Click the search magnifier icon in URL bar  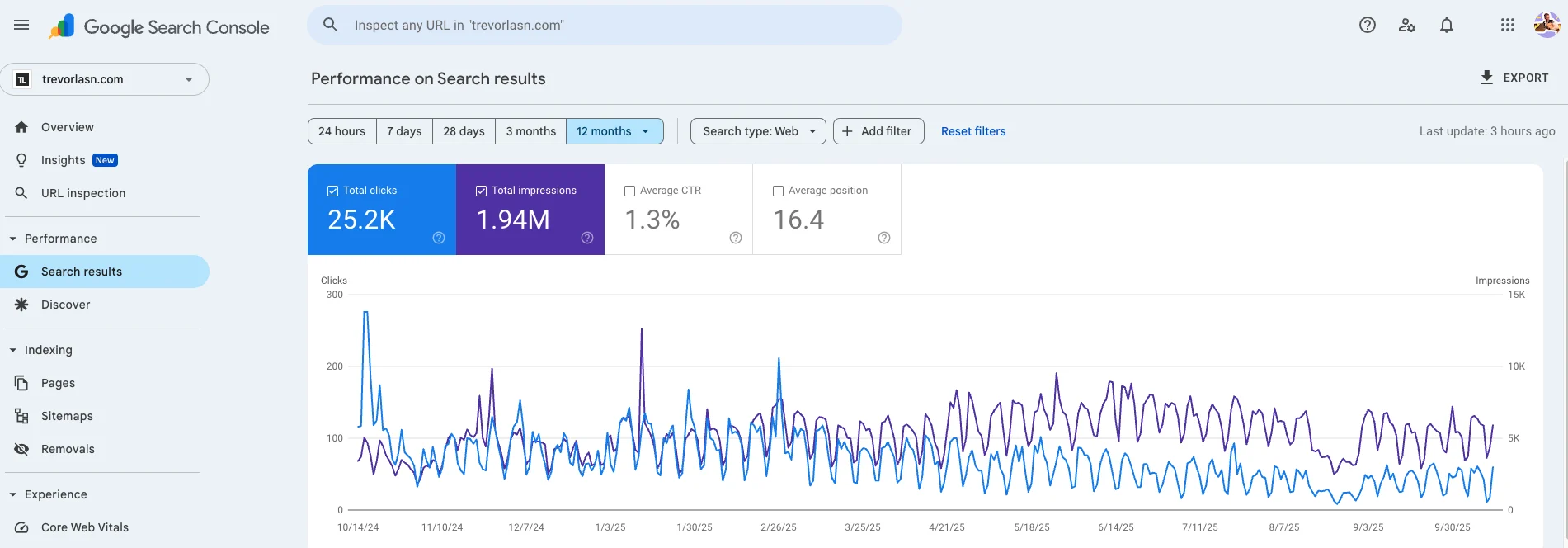tap(330, 25)
